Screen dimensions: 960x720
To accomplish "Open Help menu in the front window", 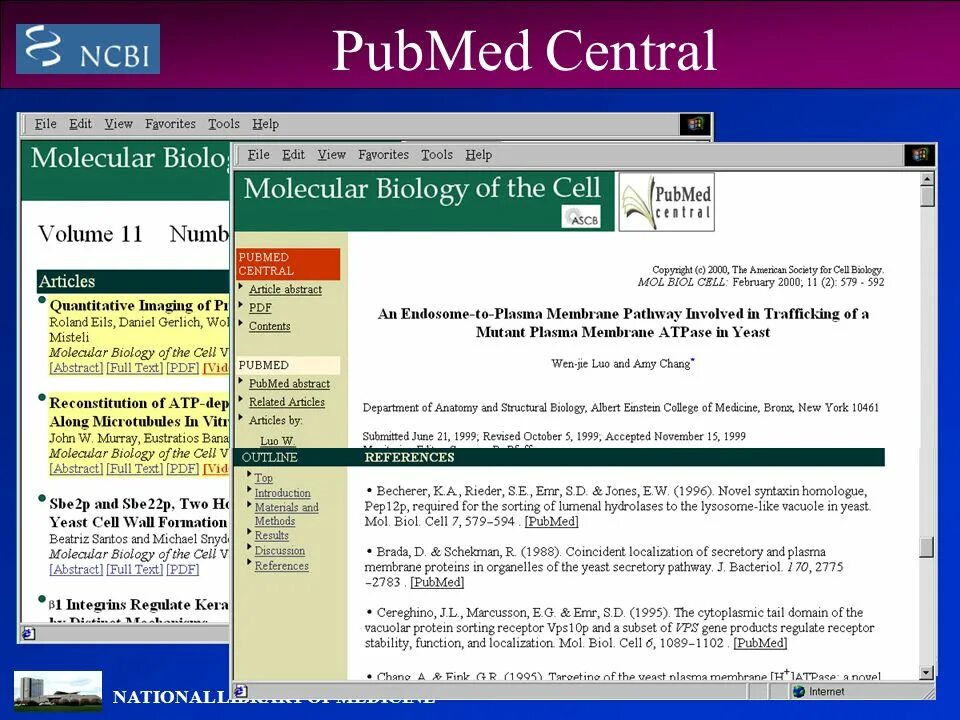I will pos(478,155).
